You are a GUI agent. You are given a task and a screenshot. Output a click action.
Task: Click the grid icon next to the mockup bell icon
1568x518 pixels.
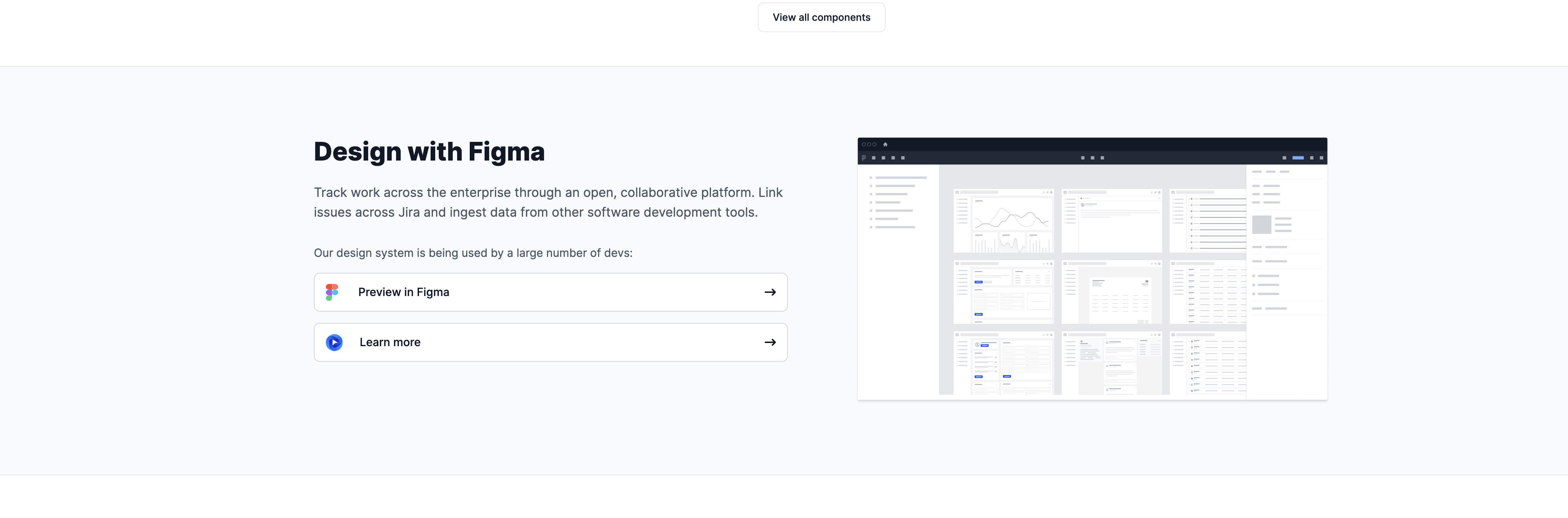click(x=1047, y=192)
